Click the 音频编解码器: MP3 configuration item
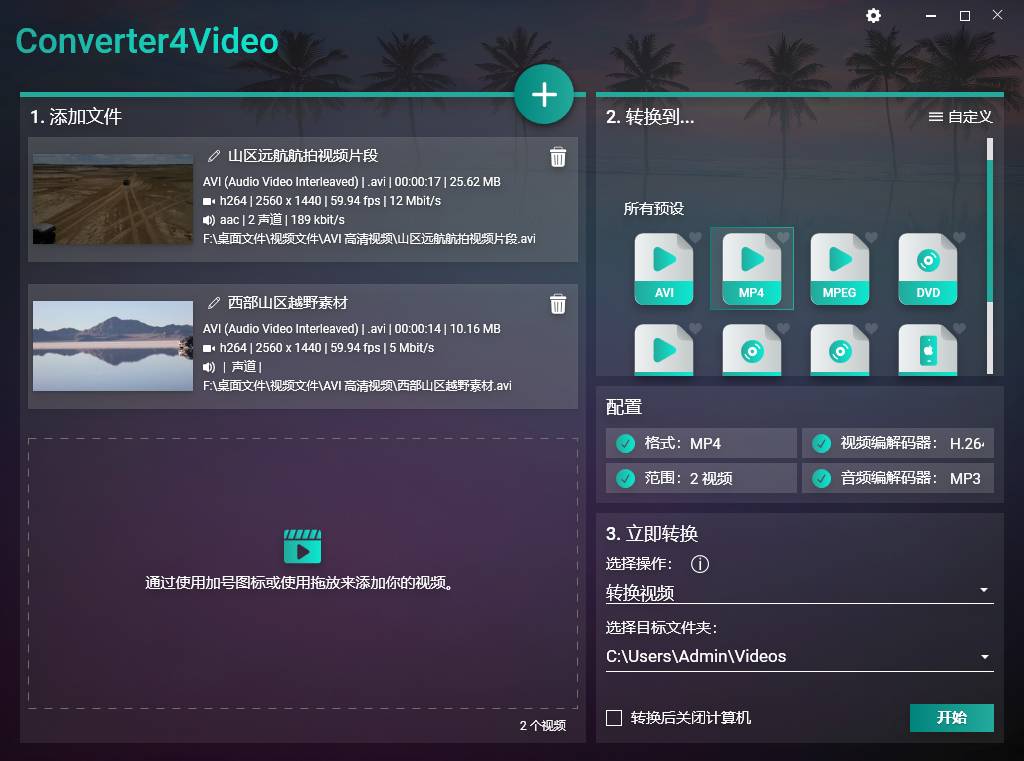 tap(897, 478)
